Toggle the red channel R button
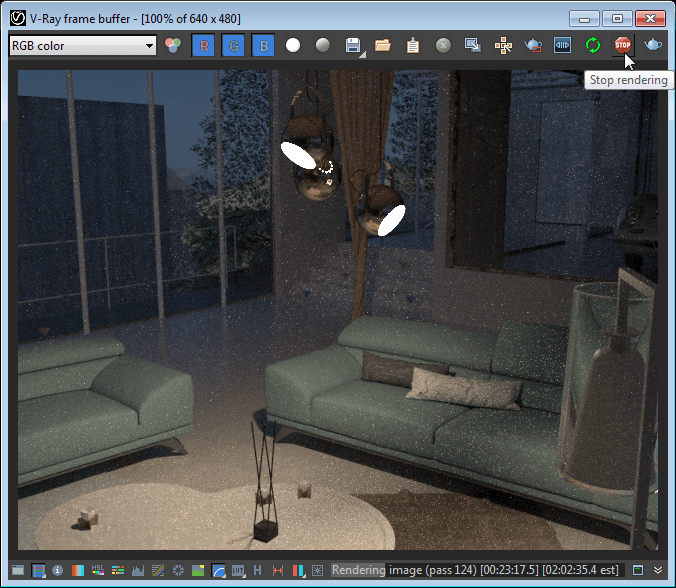Viewport: 676px width, 588px height. tap(203, 45)
